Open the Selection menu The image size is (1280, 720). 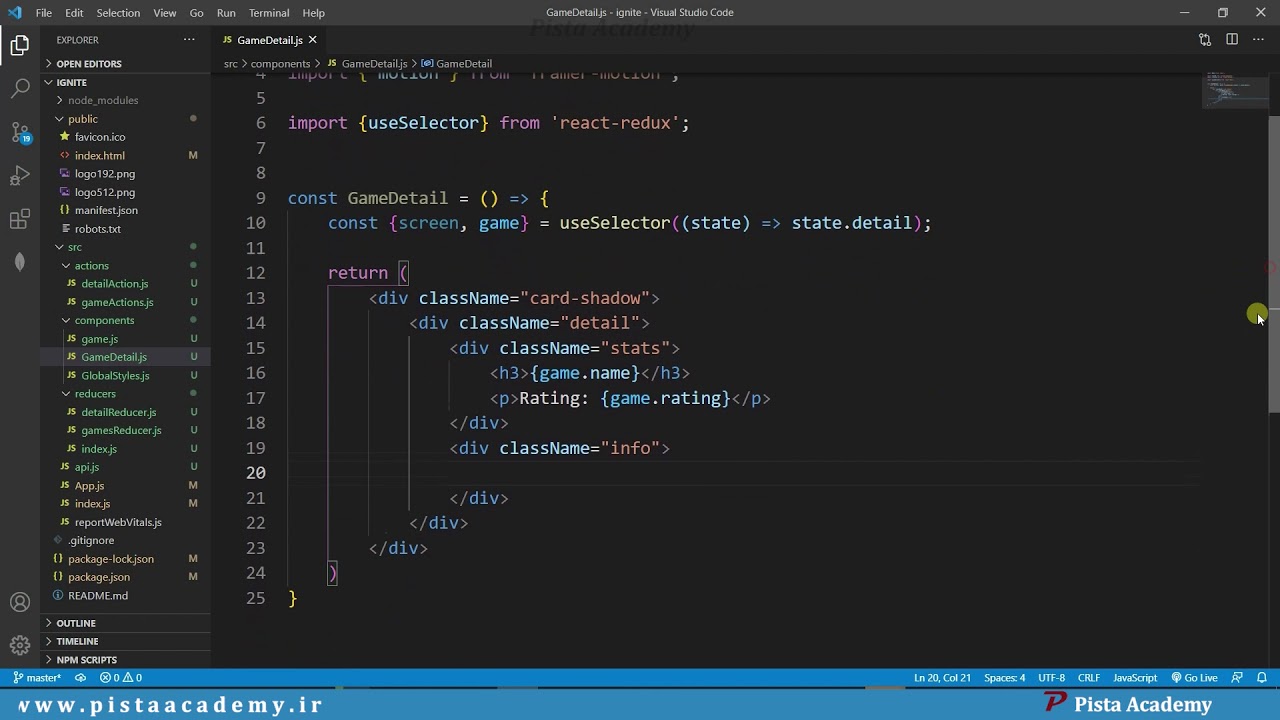tap(118, 13)
